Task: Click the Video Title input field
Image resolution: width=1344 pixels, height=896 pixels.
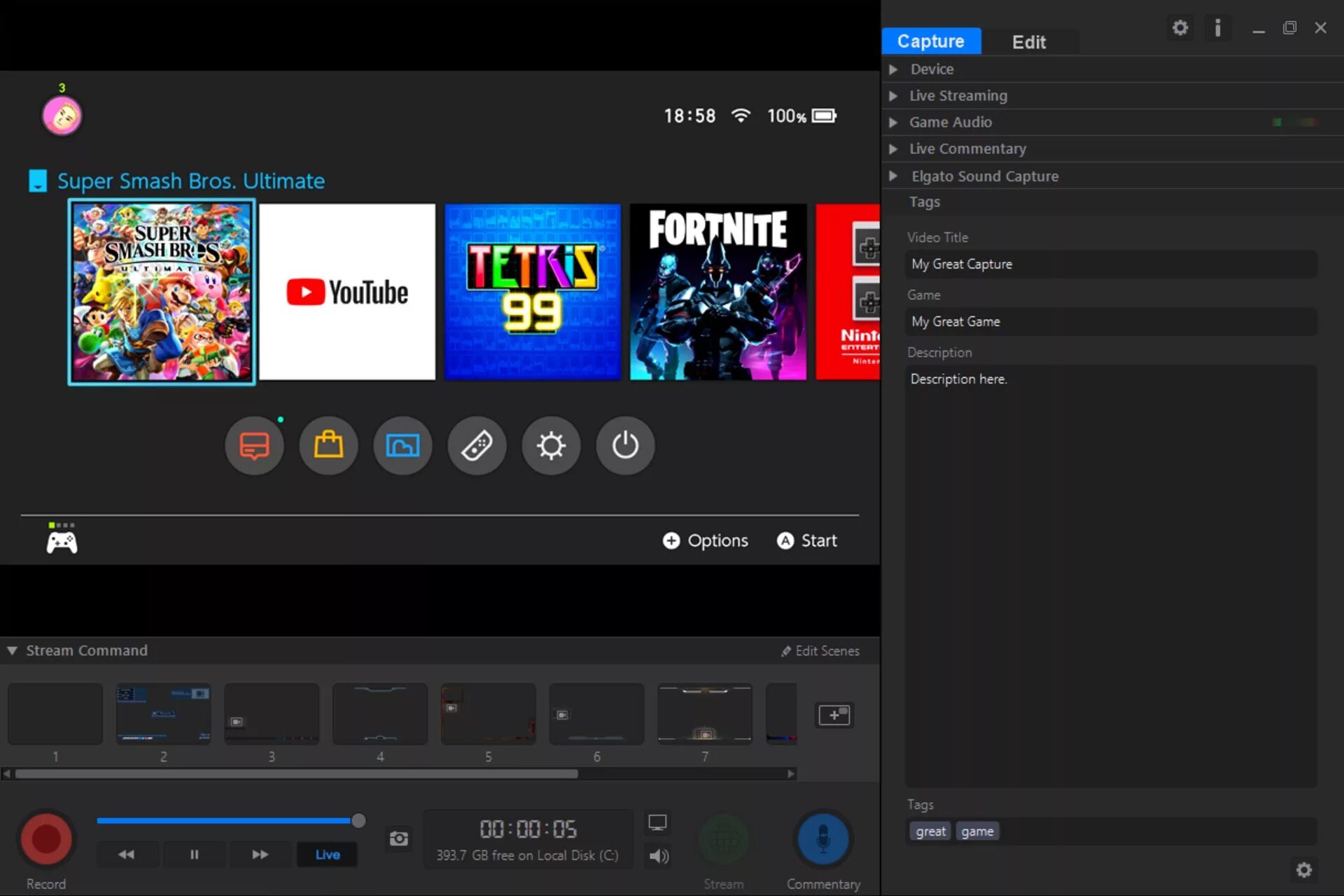Action: coord(1111,264)
